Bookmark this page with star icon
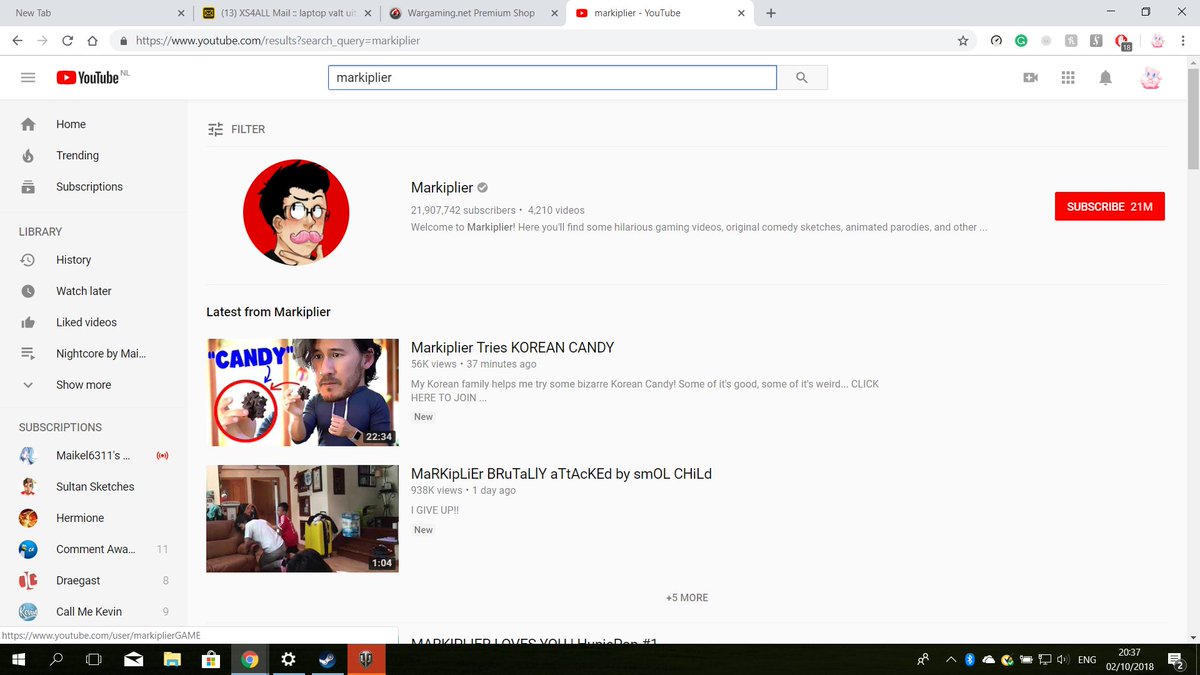1200x675 pixels. click(x=963, y=41)
